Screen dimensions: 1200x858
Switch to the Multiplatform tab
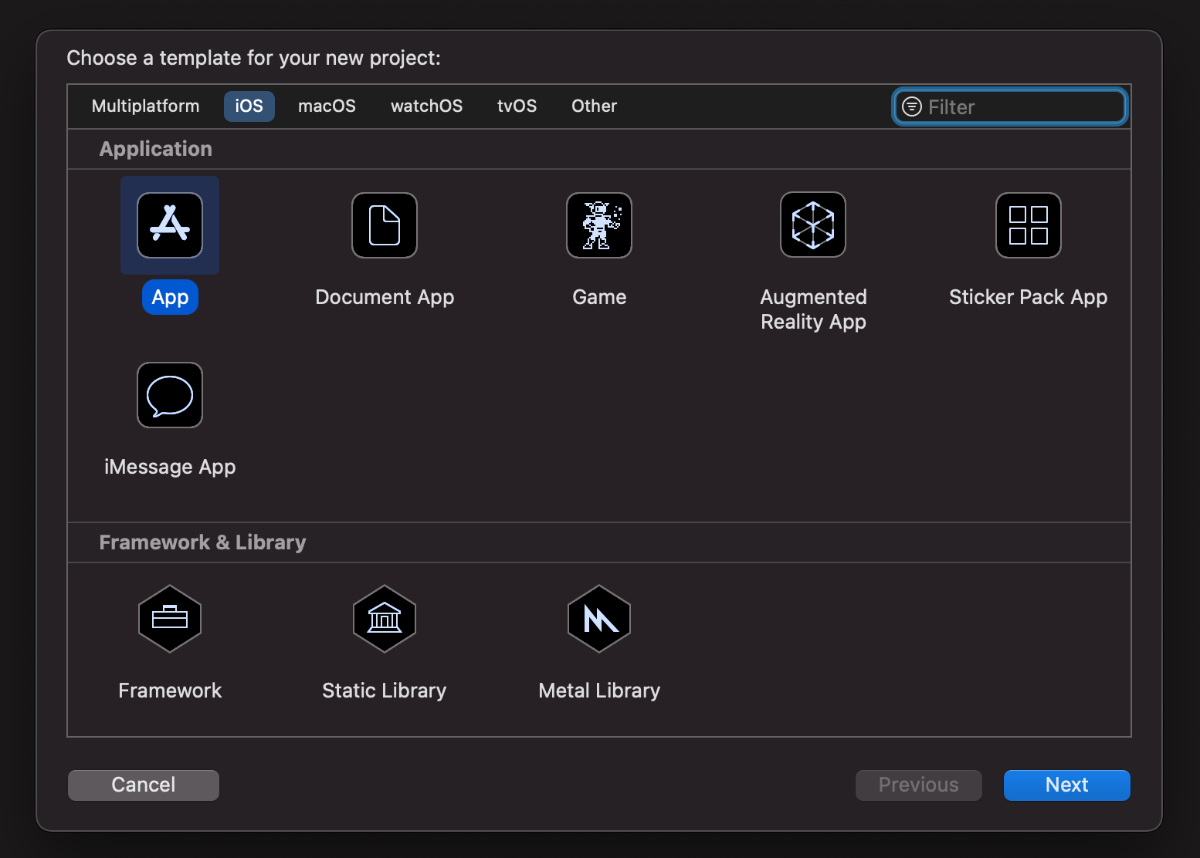pos(145,106)
